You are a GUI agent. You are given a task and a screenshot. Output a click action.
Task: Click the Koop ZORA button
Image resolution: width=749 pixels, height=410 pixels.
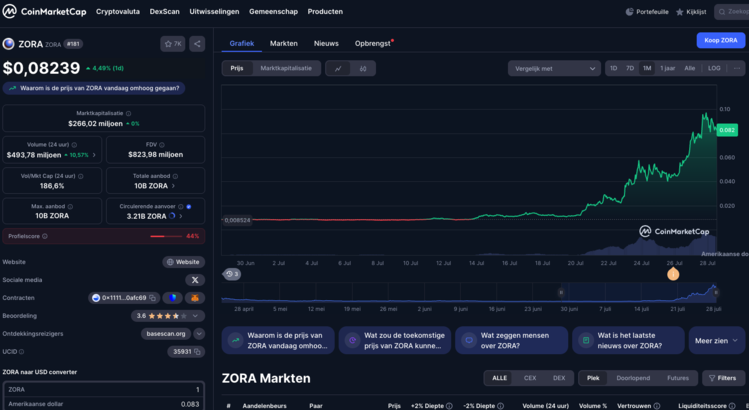click(x=720, y=40)
